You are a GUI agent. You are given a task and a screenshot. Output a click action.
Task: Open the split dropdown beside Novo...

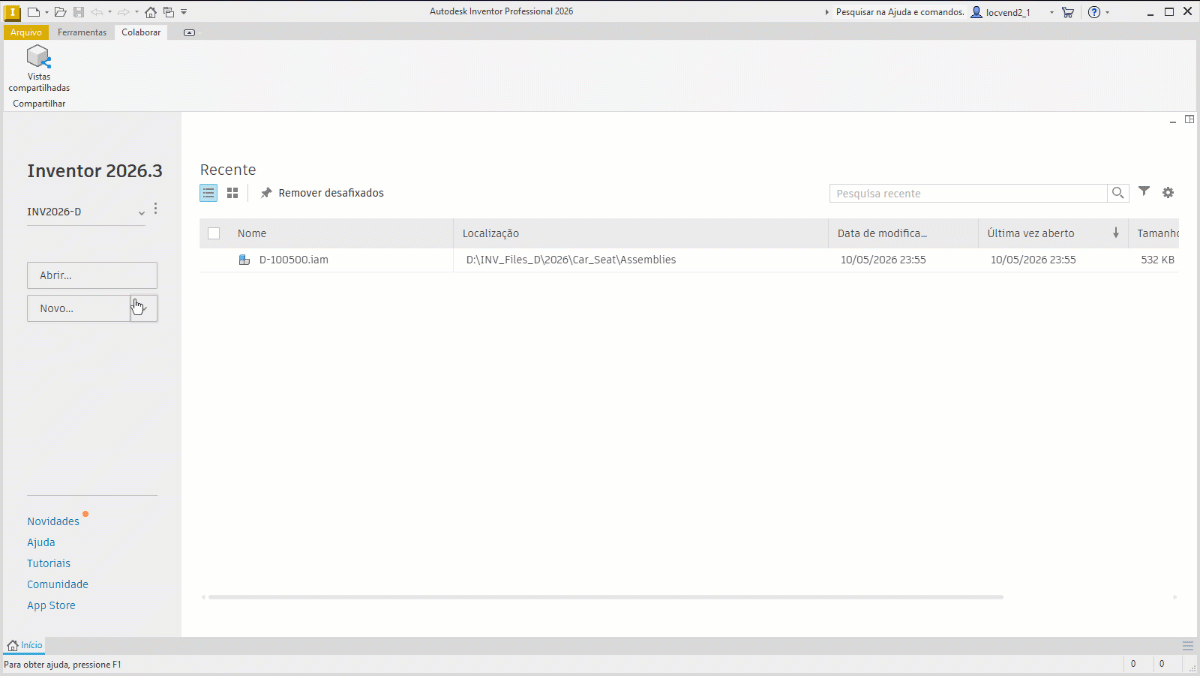tap(144, 308)
